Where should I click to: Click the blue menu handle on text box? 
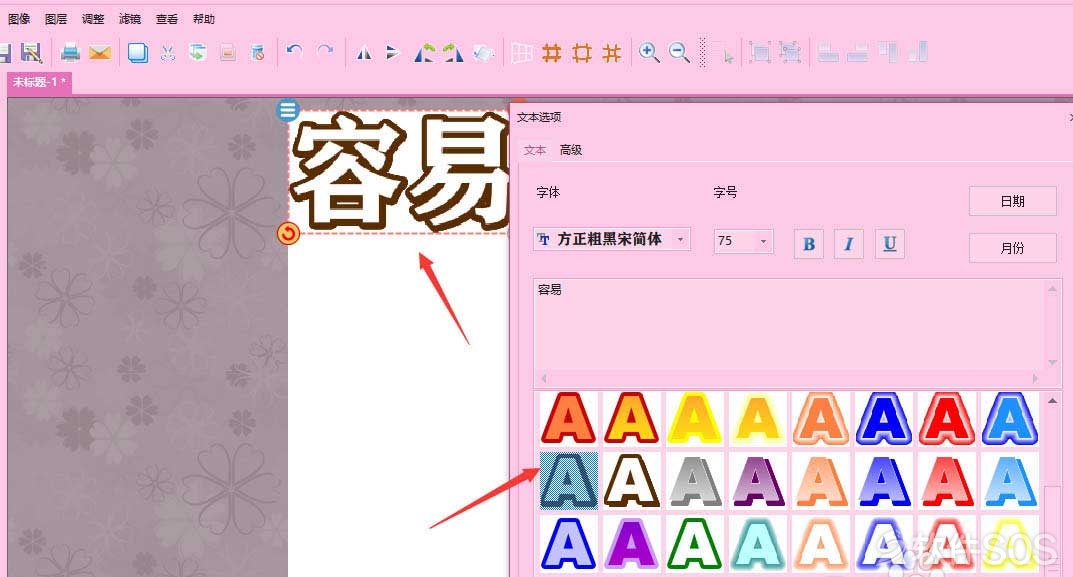click(288, 110)
